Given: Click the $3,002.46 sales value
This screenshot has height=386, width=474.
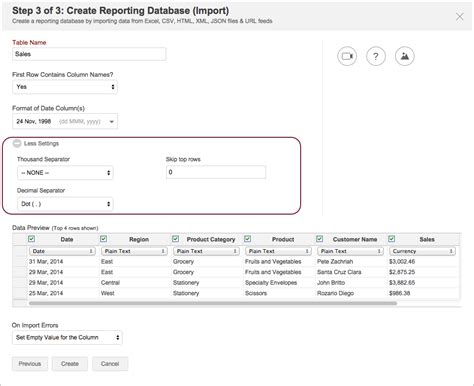Looking at the screenshot, I should pyautogui.click(x=402, y=262).
